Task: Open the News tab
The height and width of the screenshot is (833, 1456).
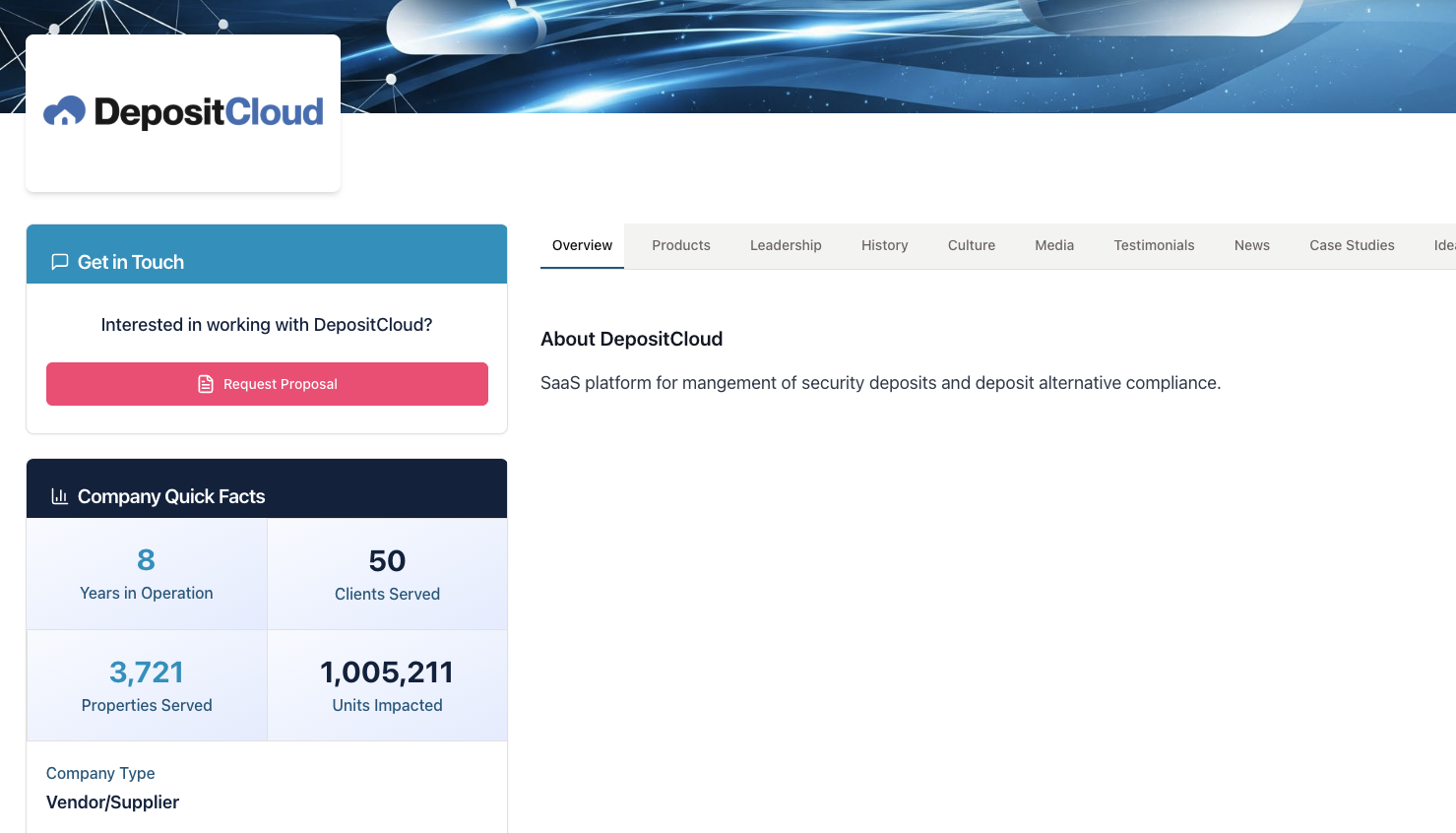Action: point(1252,245)
